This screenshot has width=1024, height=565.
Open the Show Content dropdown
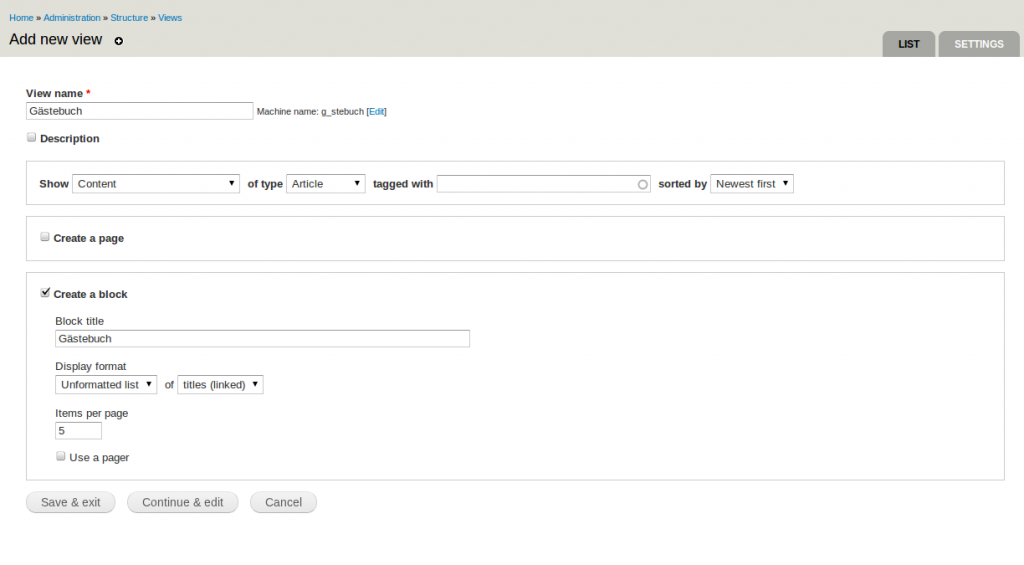155,184
